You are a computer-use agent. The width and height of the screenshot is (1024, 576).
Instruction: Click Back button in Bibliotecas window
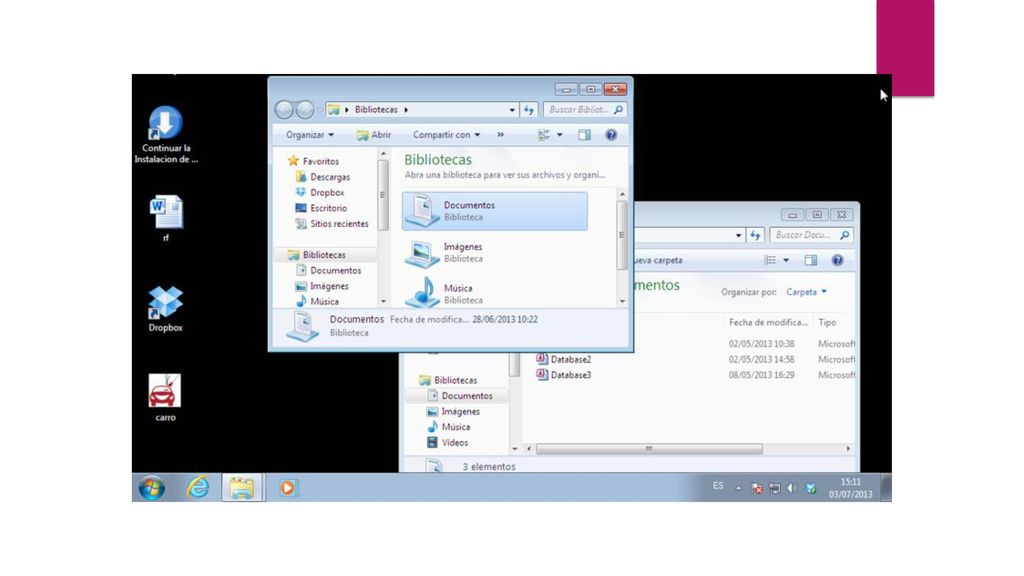point(284,110)
